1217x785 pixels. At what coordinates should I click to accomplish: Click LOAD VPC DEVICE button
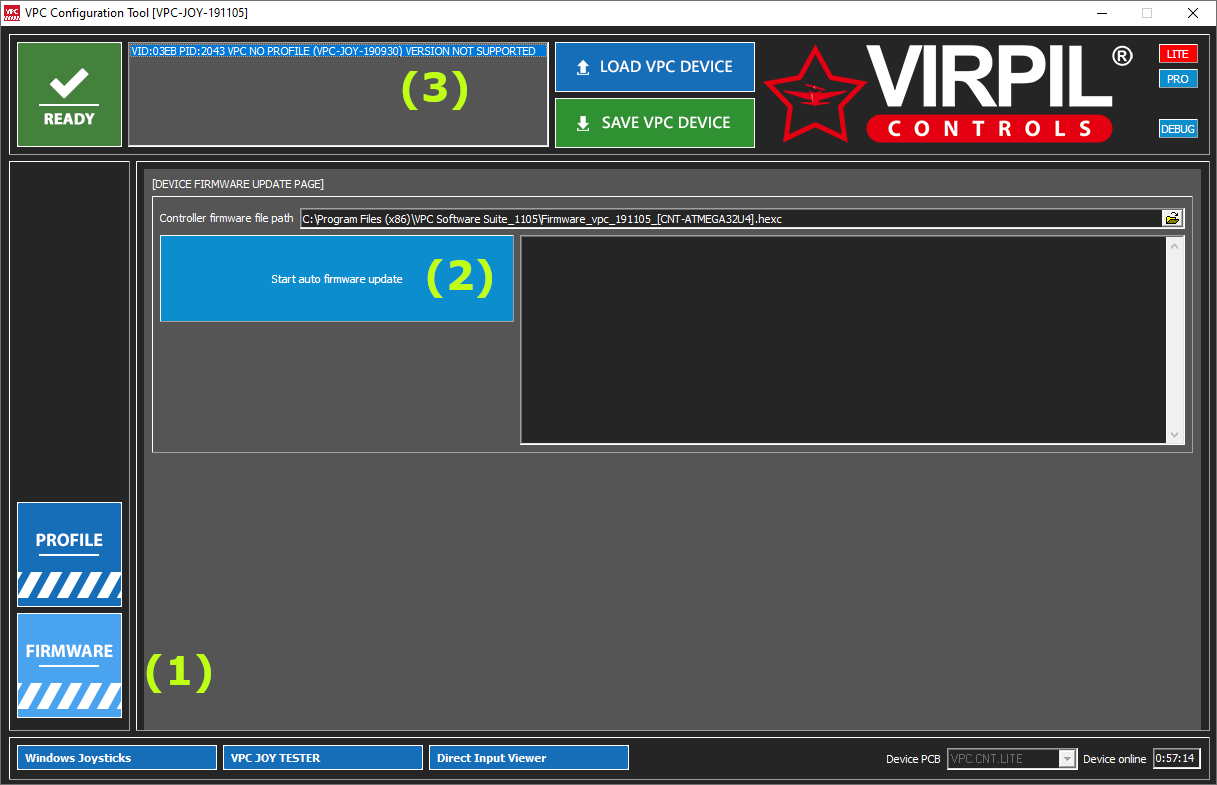[x=655, y=67]
